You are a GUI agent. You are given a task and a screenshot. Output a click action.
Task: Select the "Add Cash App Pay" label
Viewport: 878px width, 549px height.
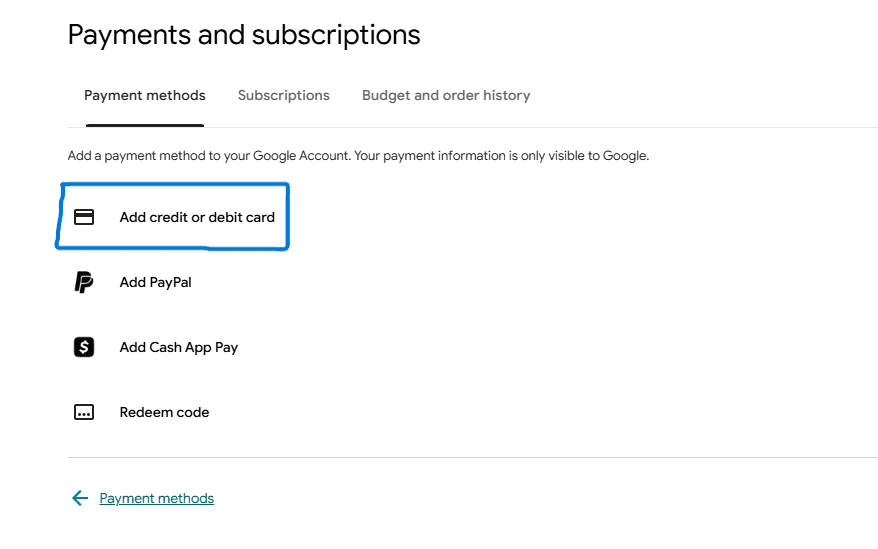[179, 347]
